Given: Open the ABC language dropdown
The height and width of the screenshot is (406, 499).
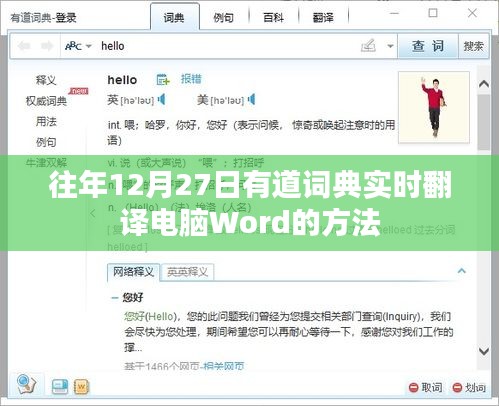Looking at the screenshot, I should [x=78, y=46].
